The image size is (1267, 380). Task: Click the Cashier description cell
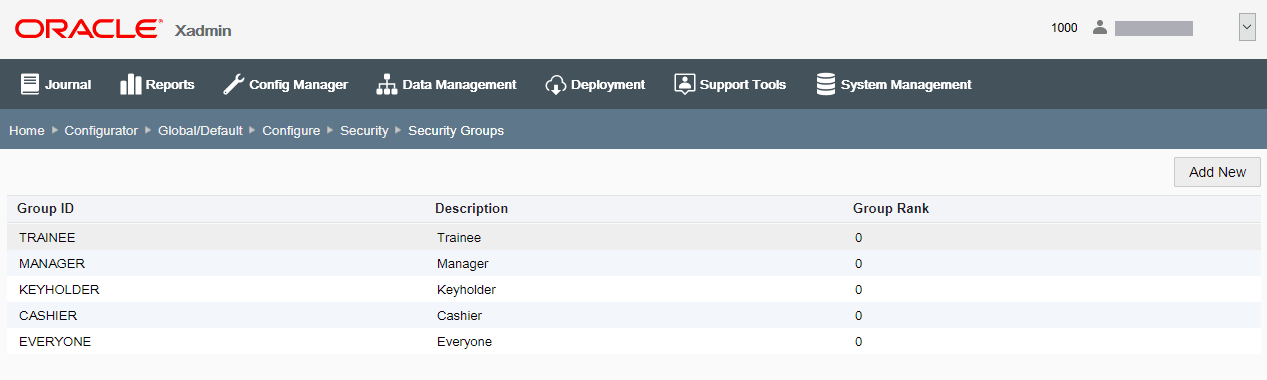[x=460, y=315]
